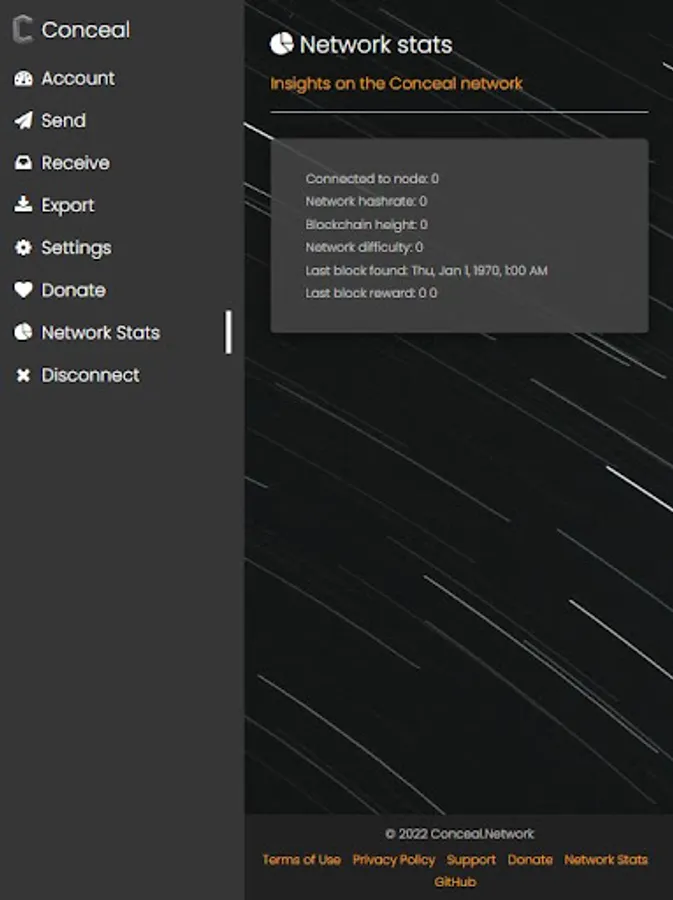Open the Support footer link

pyautogui.click(x=471, y=860)
